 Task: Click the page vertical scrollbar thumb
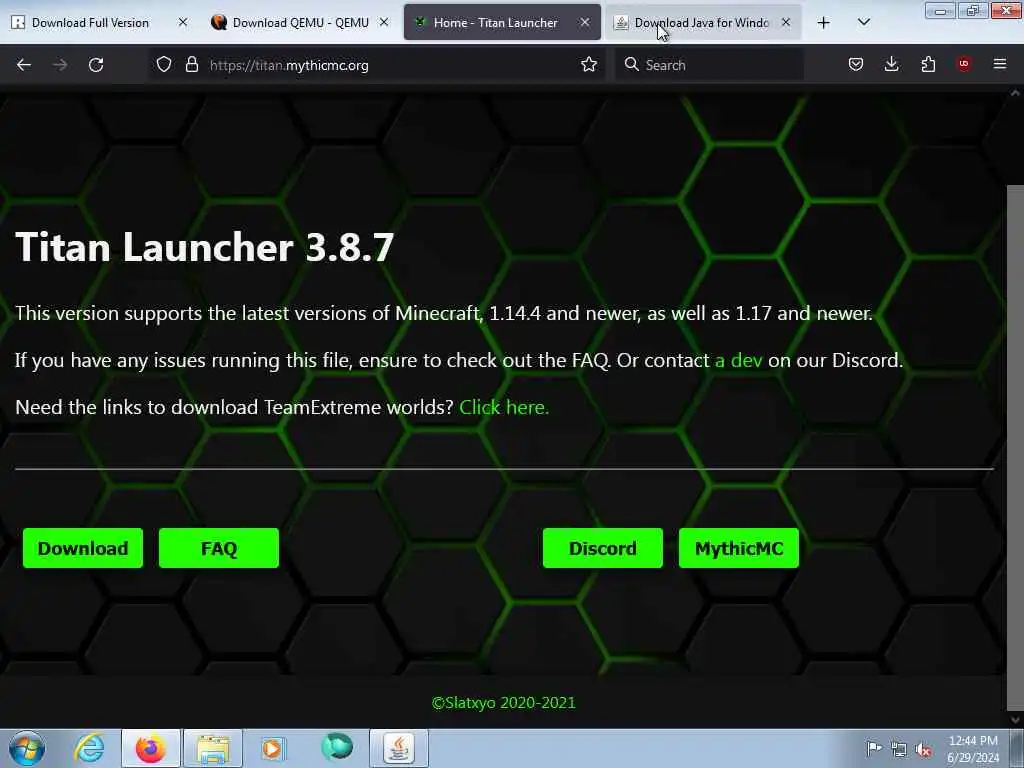1015,447
